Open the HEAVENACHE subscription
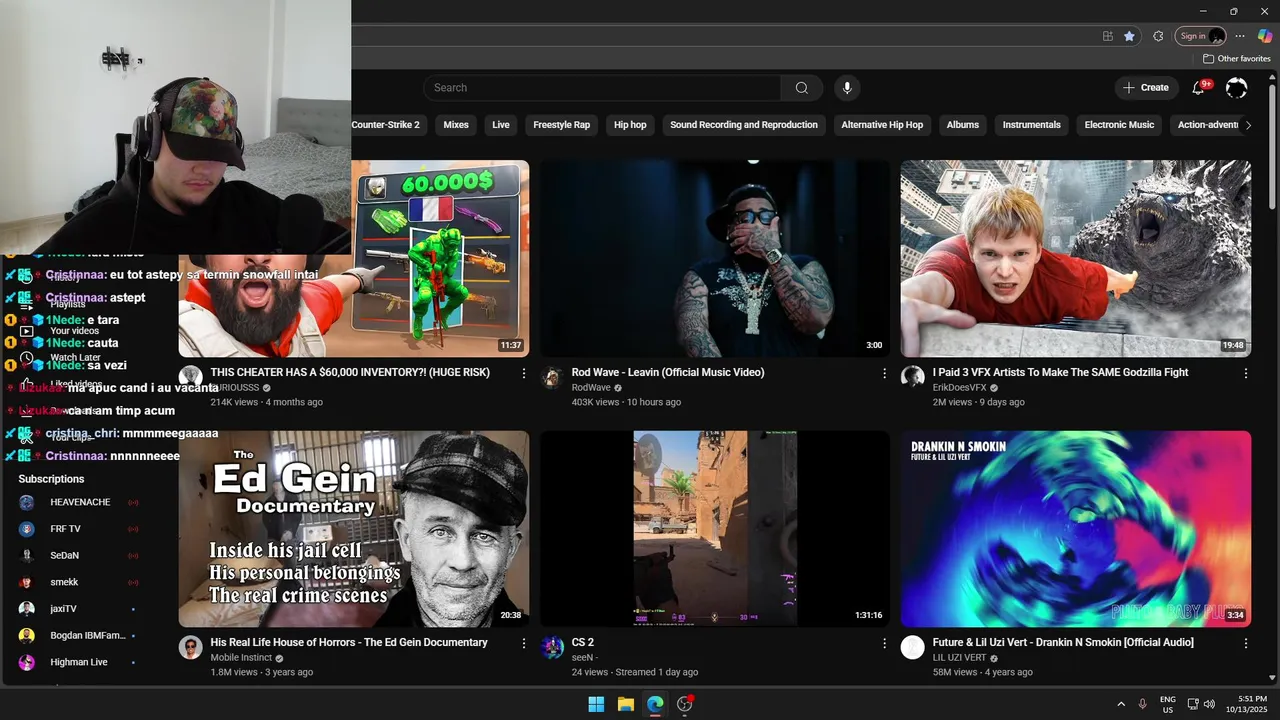Image resolution: width=1280 pixels, height=720 pixels. 78,502
